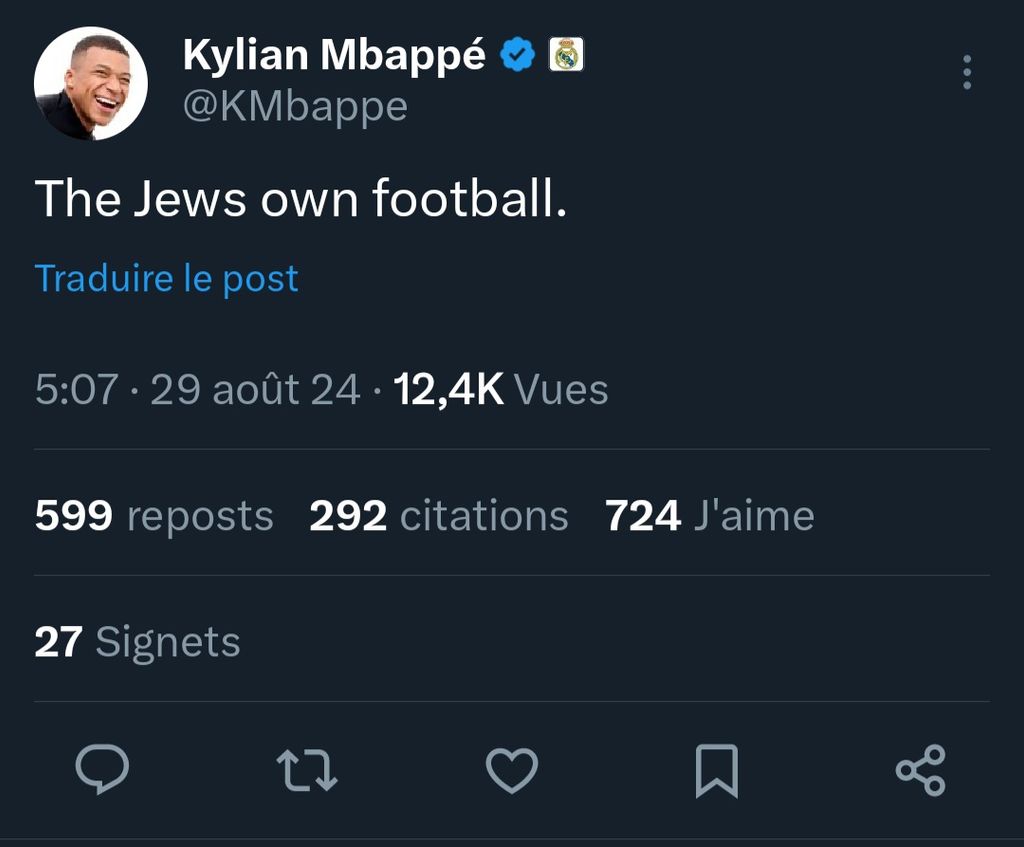Open the 292 citations list

438,516
